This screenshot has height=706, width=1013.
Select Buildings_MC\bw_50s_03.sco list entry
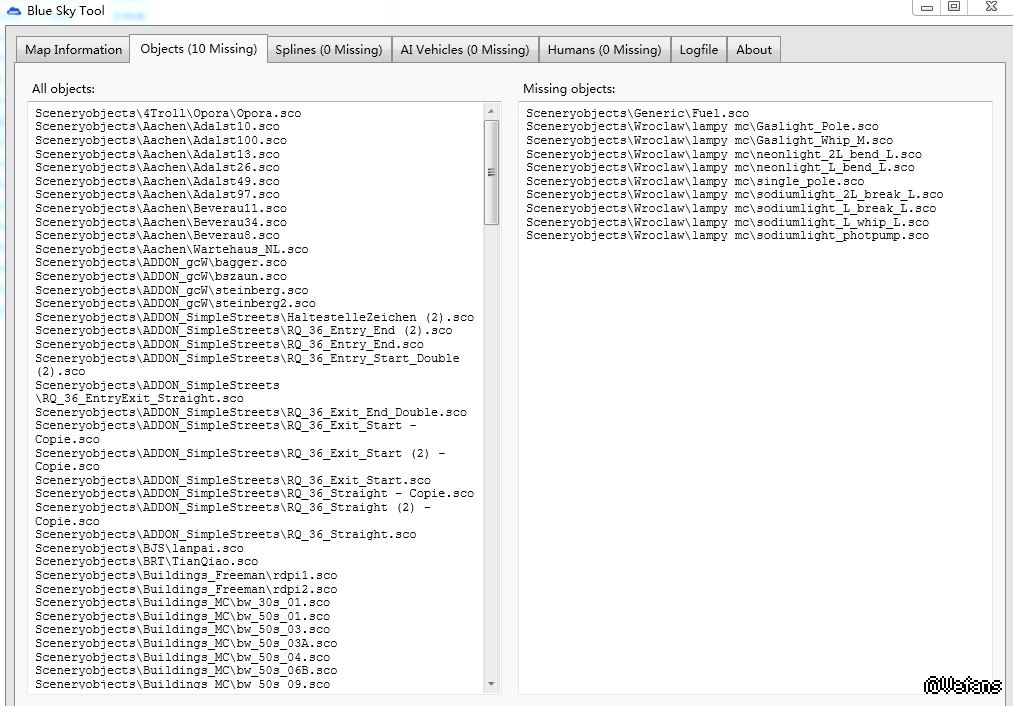pos(182,630)
